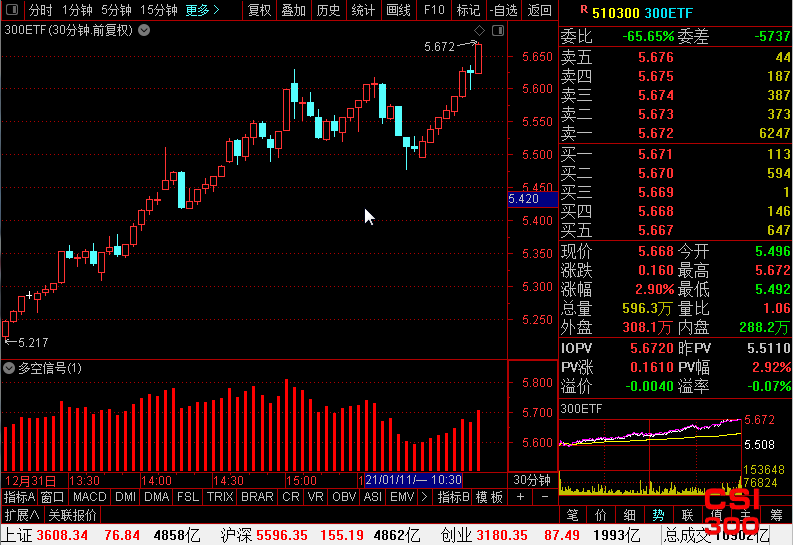Click the 创业 index 3180.35

pyautogui.click(x=502, y=535)
